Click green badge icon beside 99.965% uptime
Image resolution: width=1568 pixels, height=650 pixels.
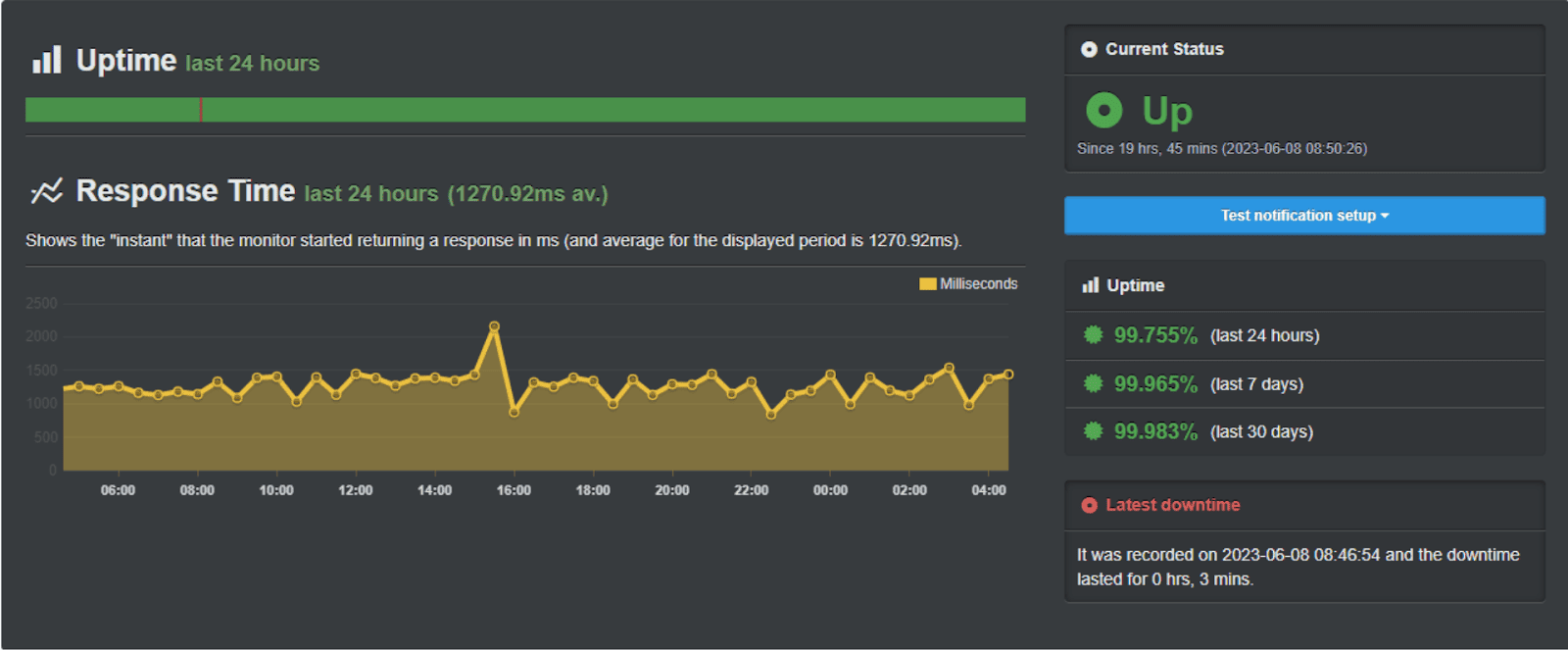point(1093,383)
